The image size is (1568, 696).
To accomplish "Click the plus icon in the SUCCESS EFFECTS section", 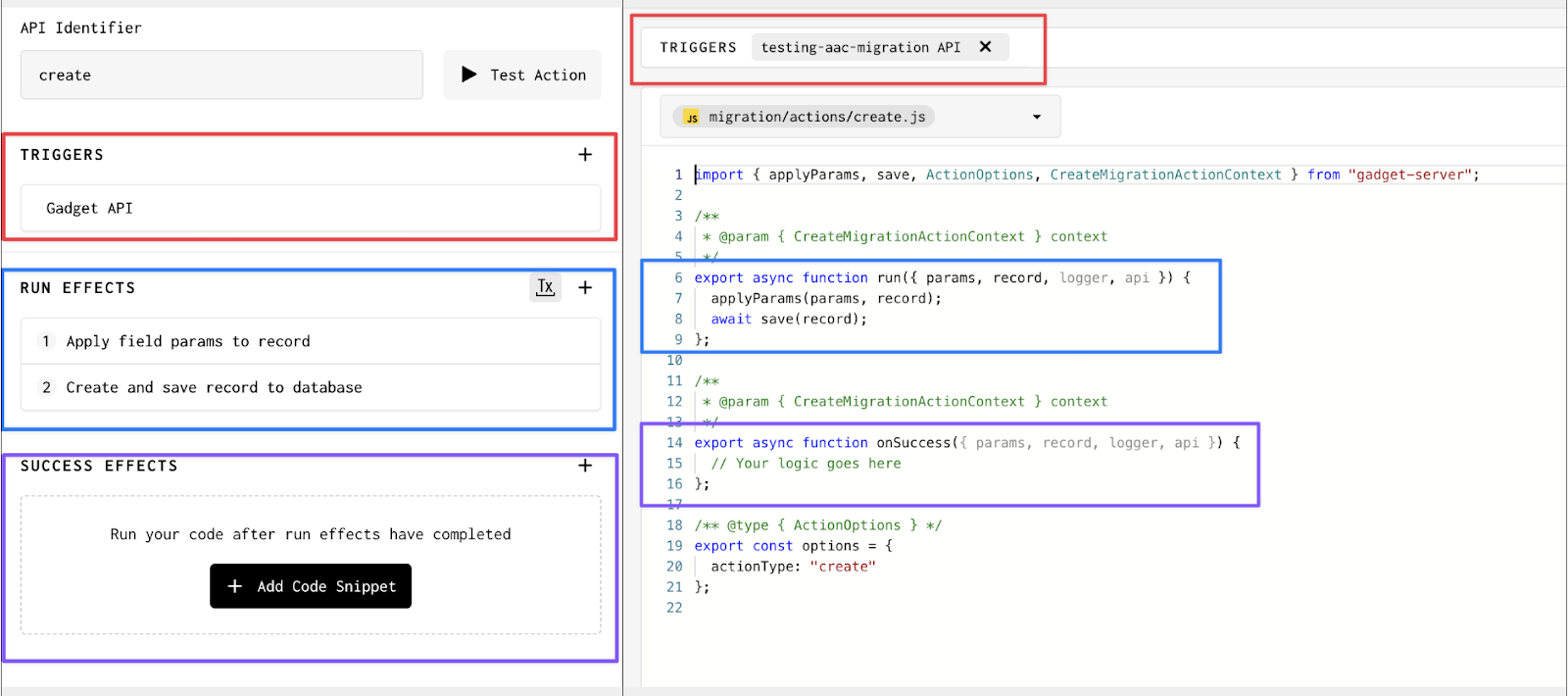I will click(585, 466).
